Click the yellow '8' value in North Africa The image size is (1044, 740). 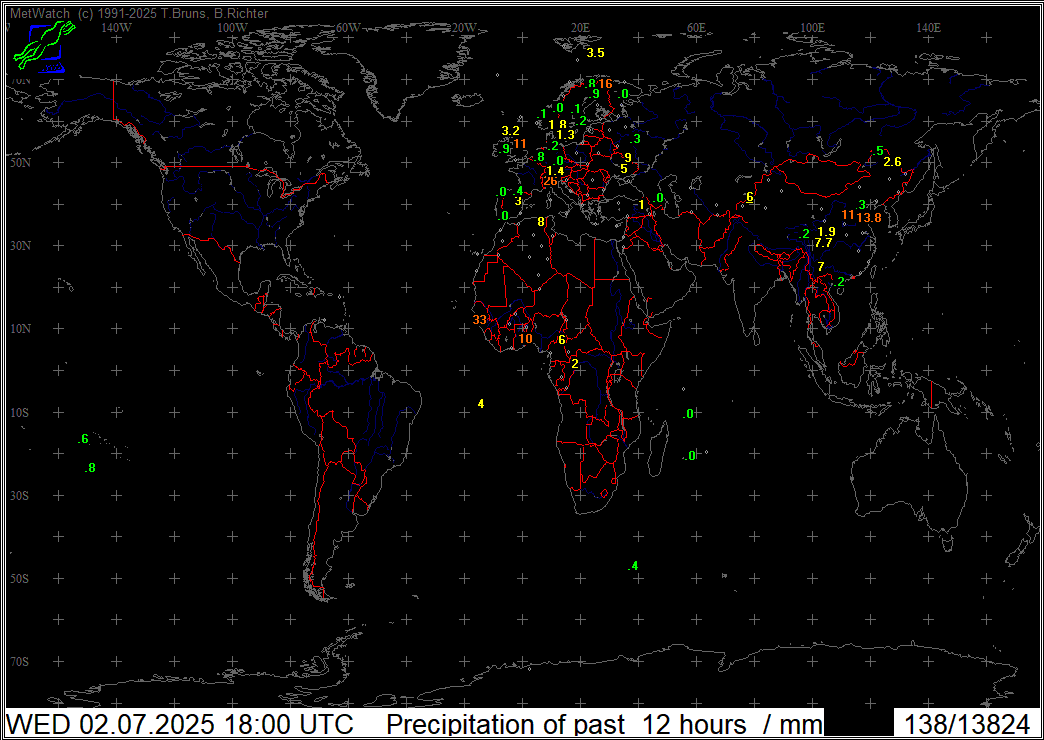[541, 222]
